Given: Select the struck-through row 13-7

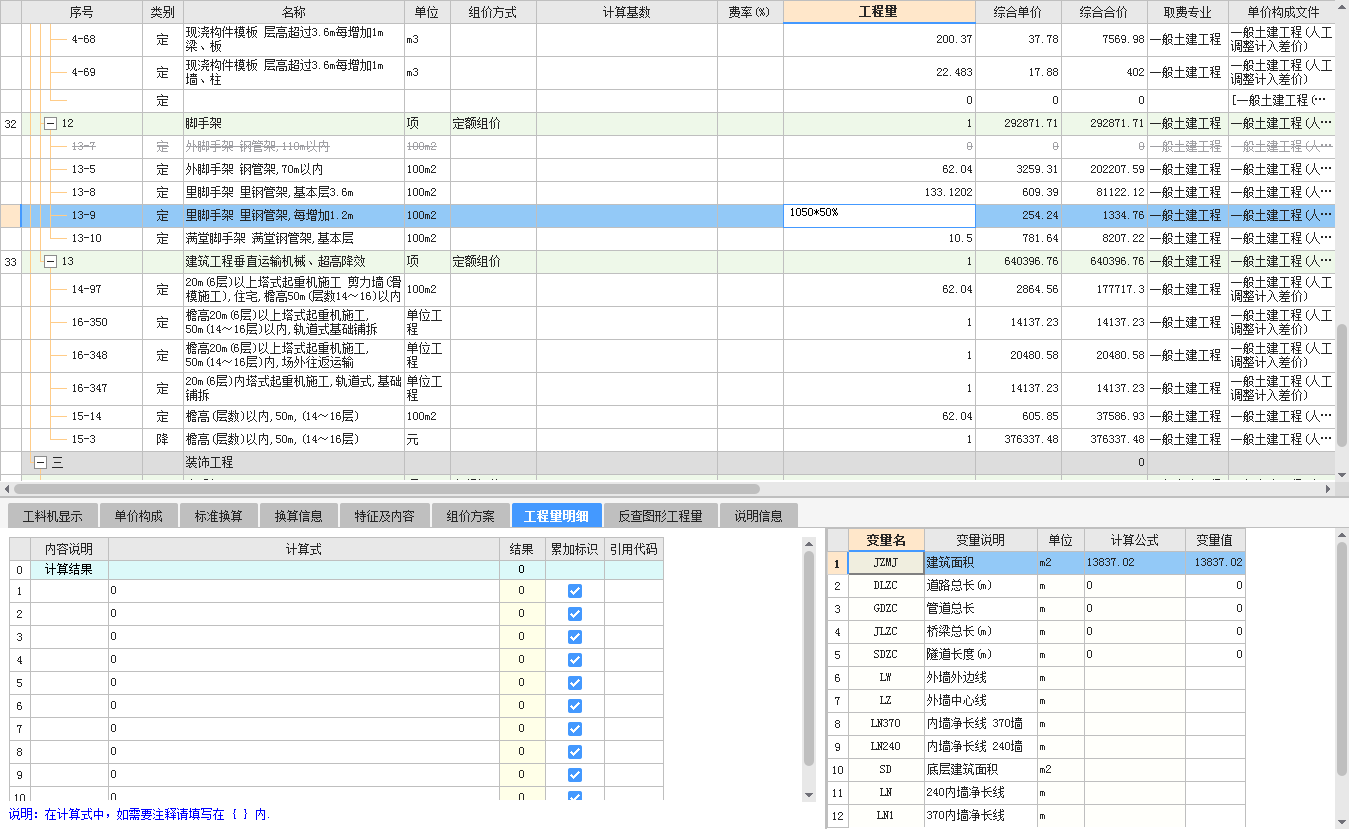Looking at the screenshot, I should coord(667,146).
